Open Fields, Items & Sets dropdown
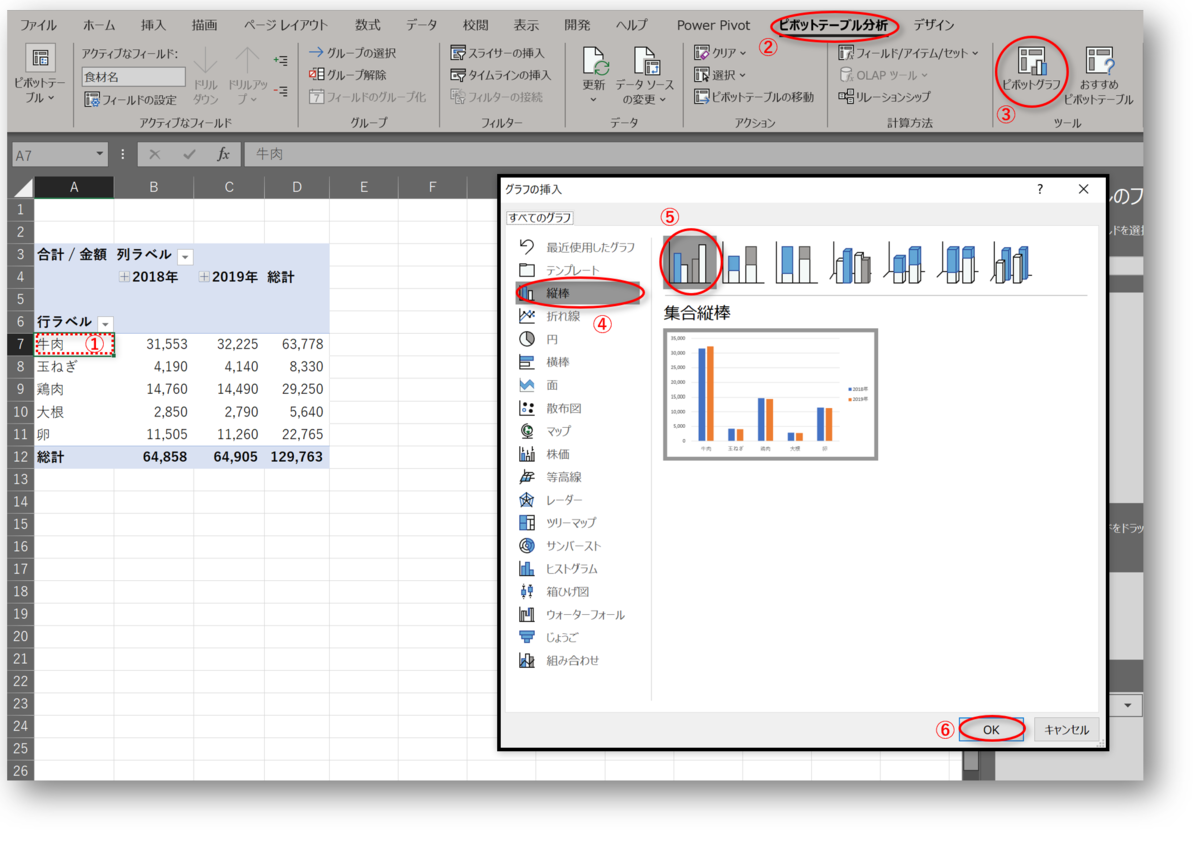The height and width of the screenshot is (846, 1200). (x=908, y=53)
